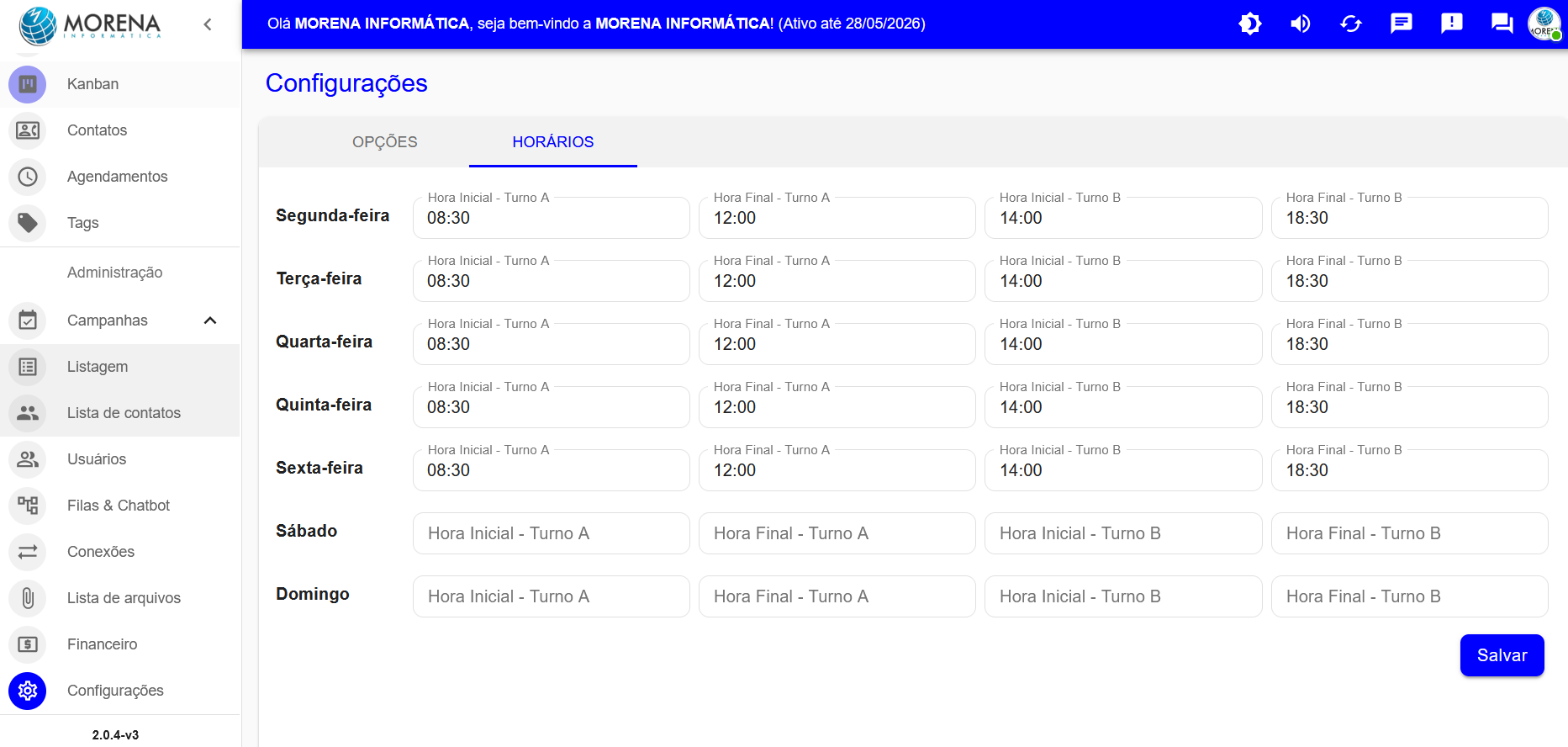This screenshot has width=1568, height=747.
Task: Open the internal chat double-bubble icon
Action: 1502,24
